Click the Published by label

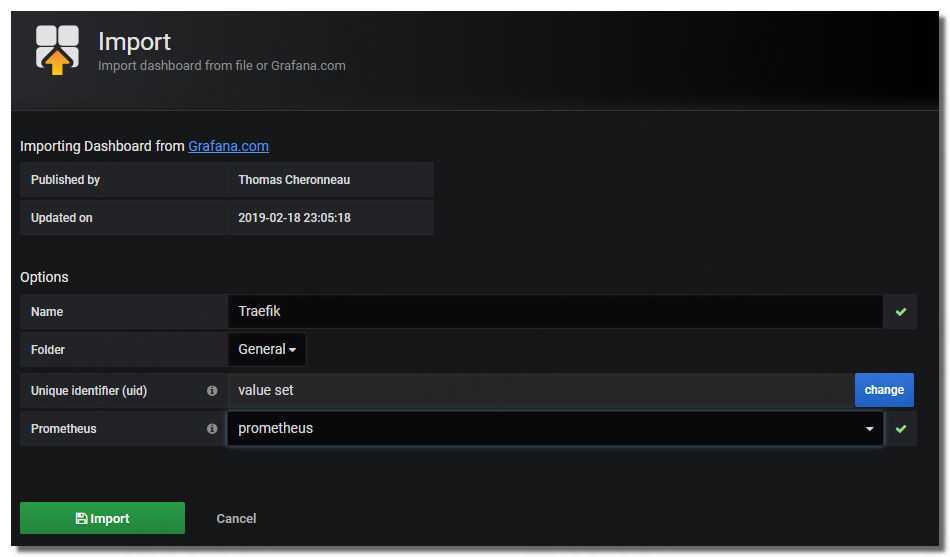[65, 180]
